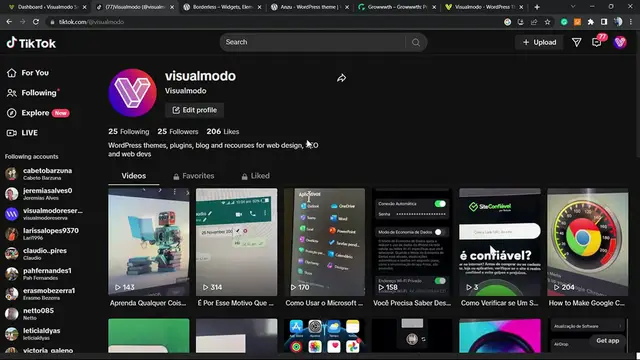Go to the LIVE section
The width and height of the screenshot is (640, 360).
22,133
